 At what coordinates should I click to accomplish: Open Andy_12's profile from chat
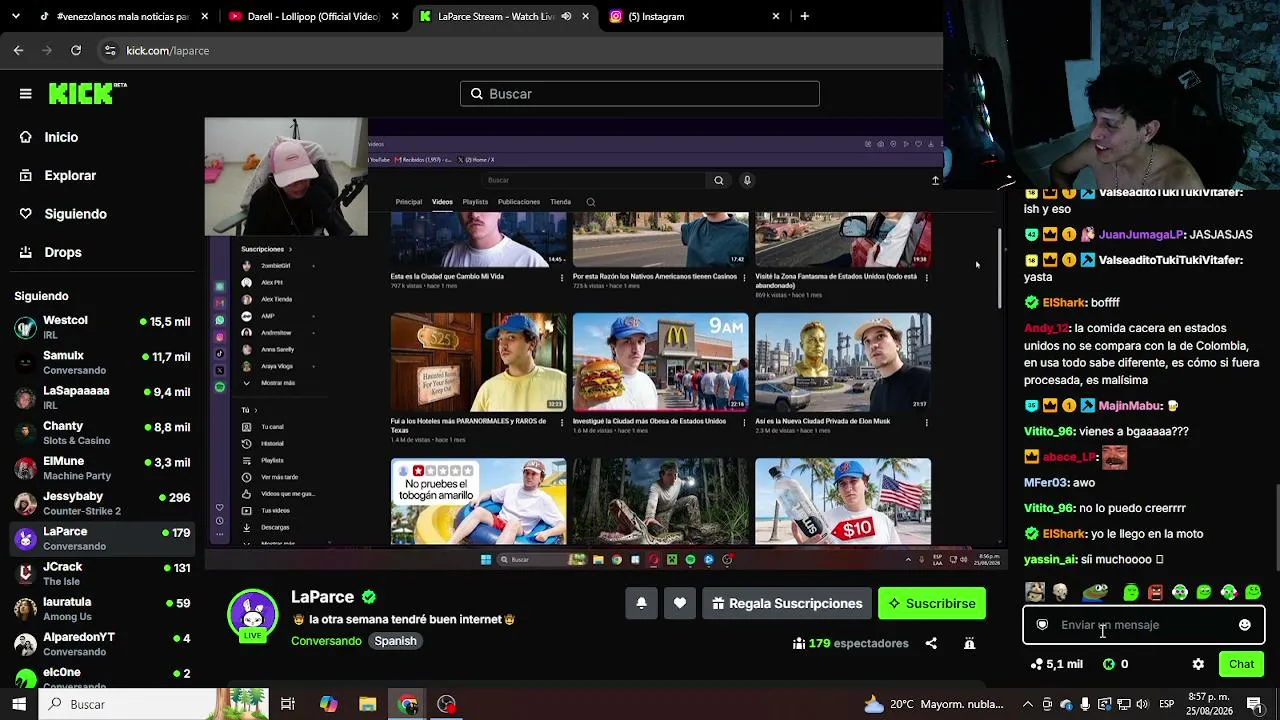pyautogui.click(x=1046, y=328)
